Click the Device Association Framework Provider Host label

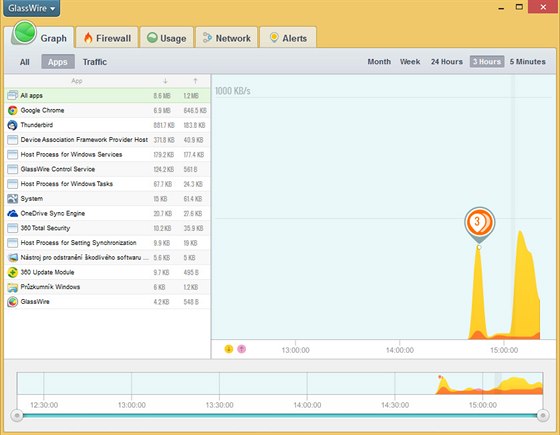point(84,140)
